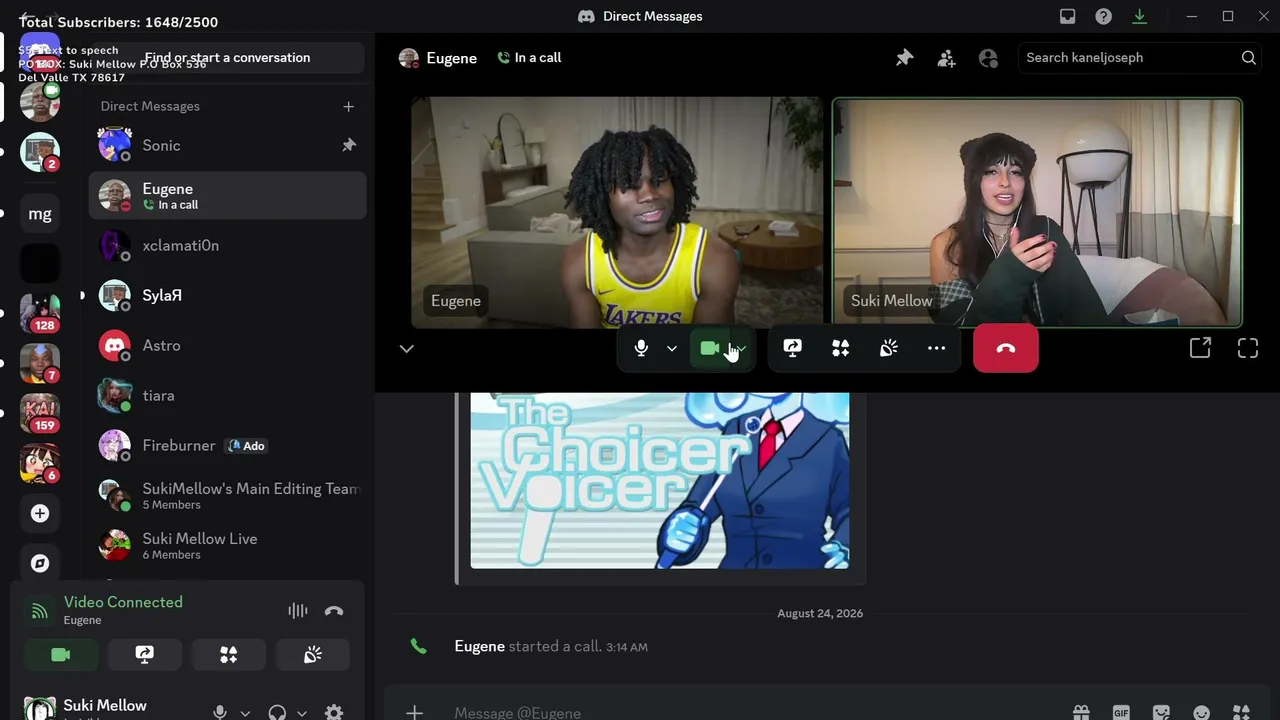
Task: Add friends to DM icon
Action: click(946, 58)
